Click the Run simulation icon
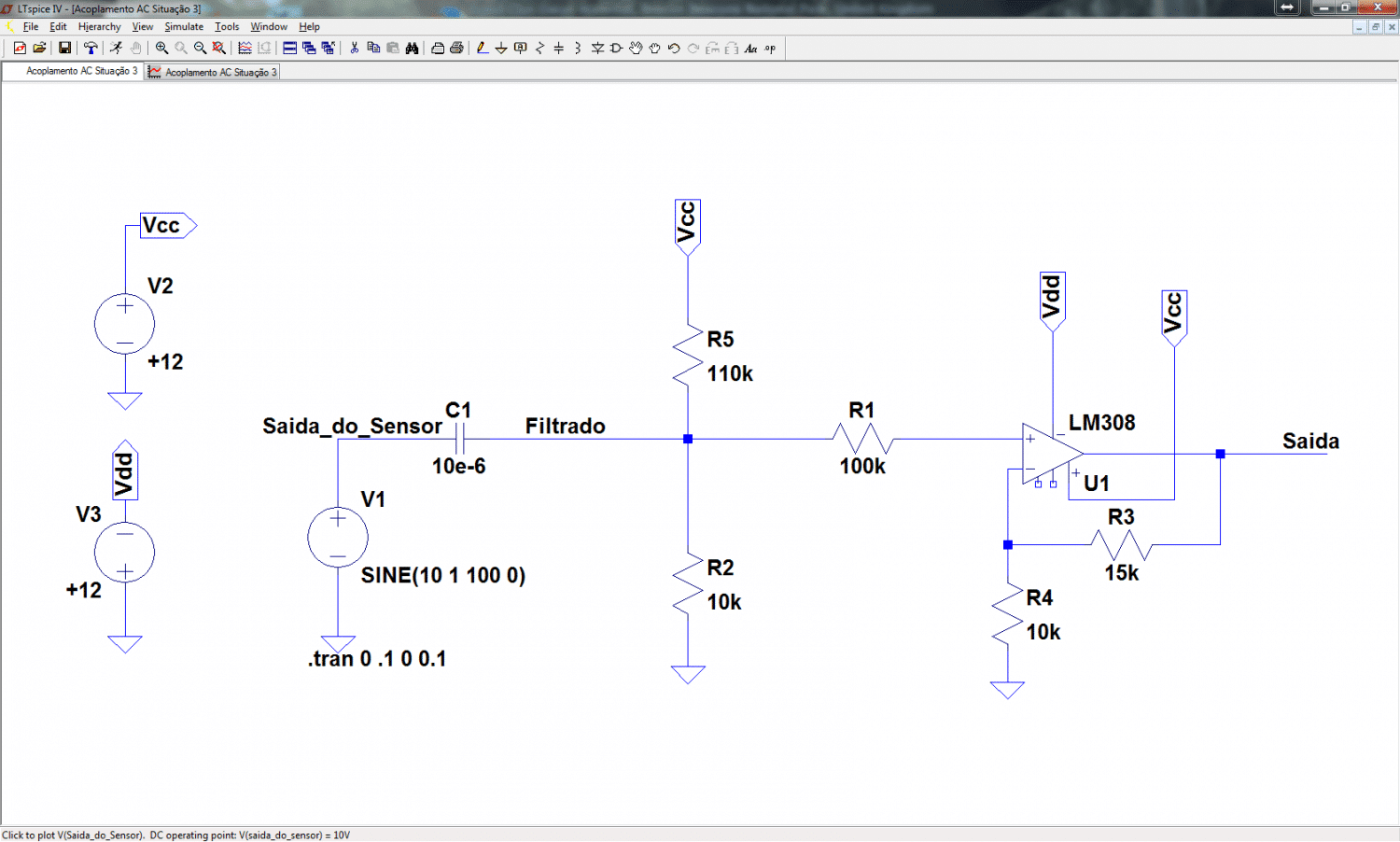 (116, 48)
